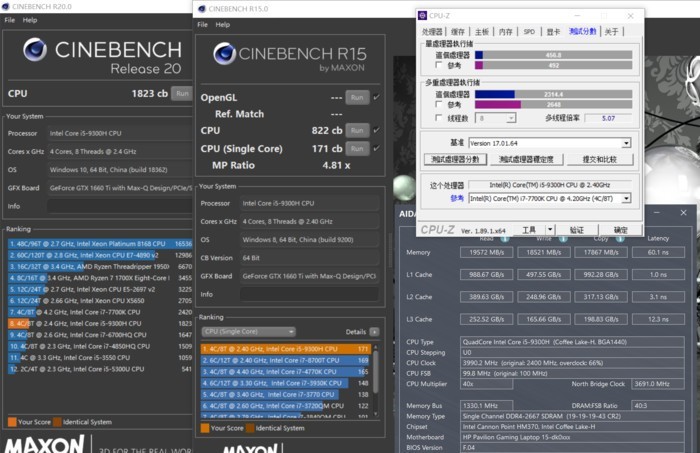Screen dimensions: 700x453
Task: Switch to the 显卡 tab in CPU-Z
Action: click(553, 32)
